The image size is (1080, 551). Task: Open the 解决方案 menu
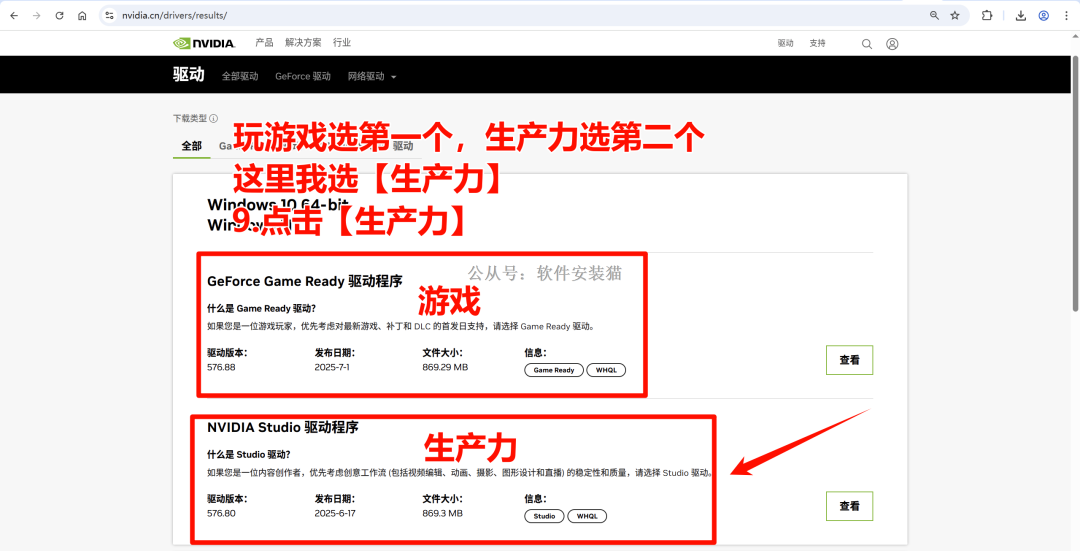303,43
